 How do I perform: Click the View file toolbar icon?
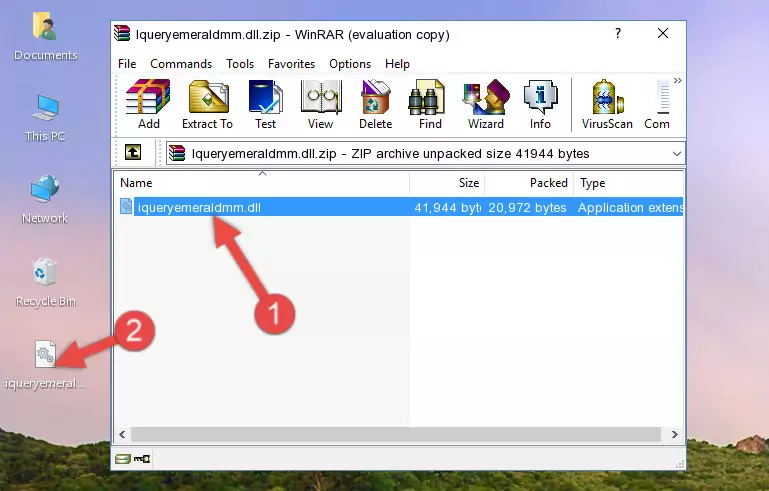(x=321, y=104)
